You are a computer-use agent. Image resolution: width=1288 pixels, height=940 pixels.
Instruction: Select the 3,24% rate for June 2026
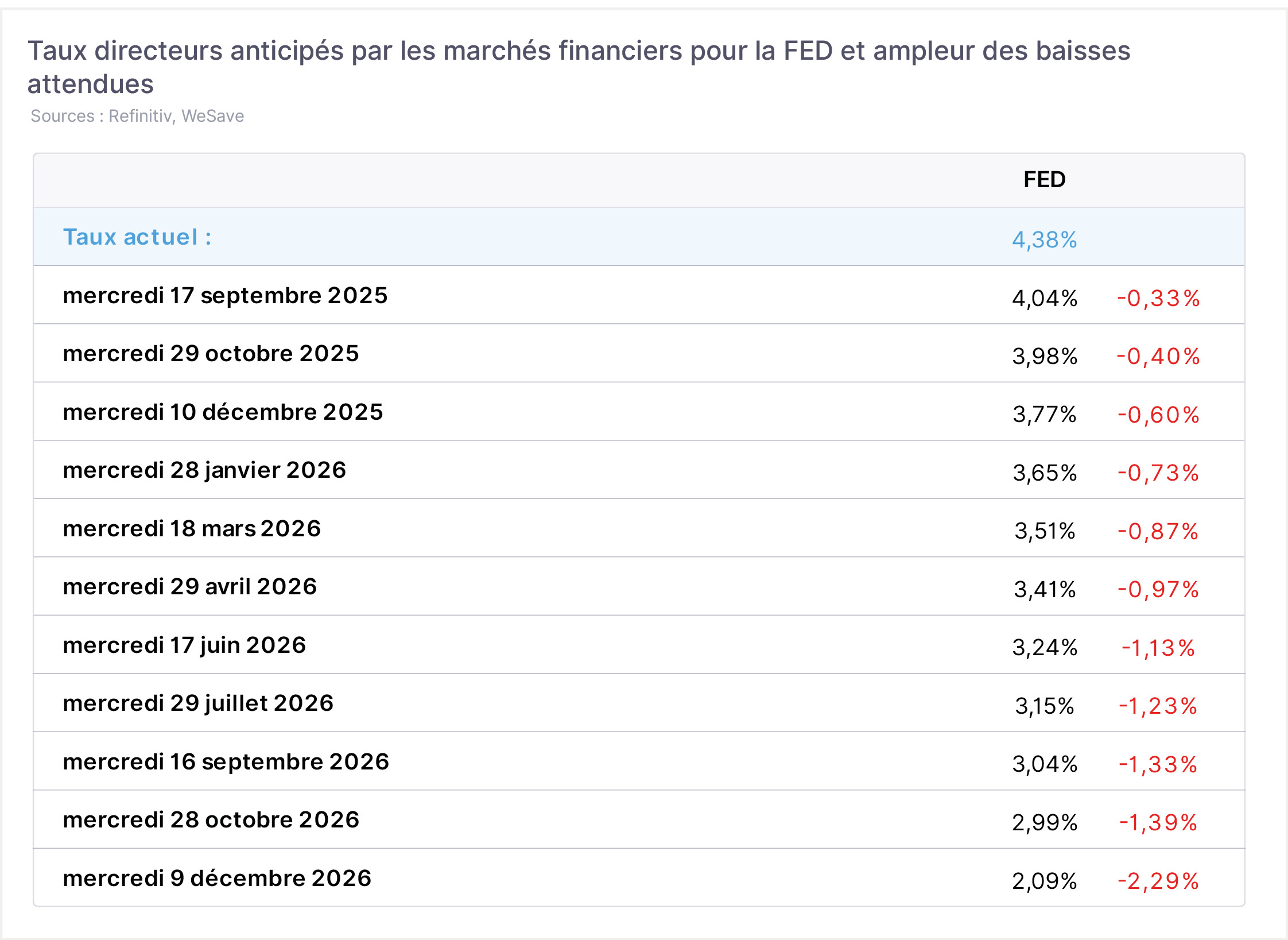click(1044, 648)
